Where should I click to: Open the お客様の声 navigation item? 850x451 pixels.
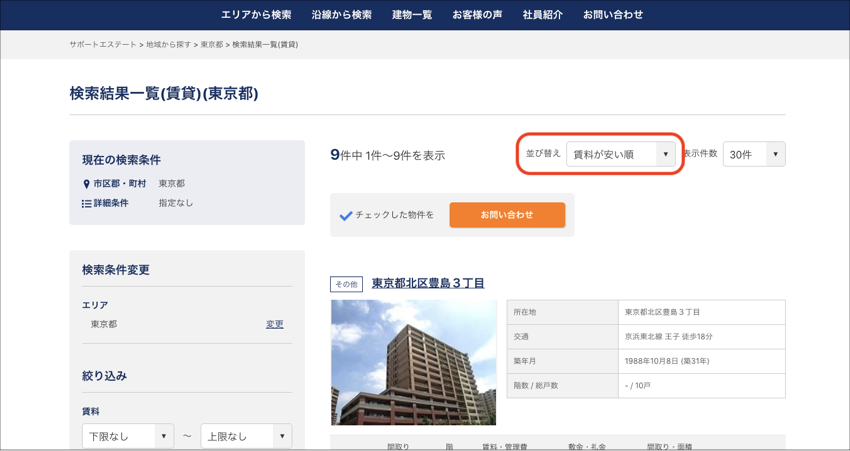pyautogui.click(x=477, y=15)
